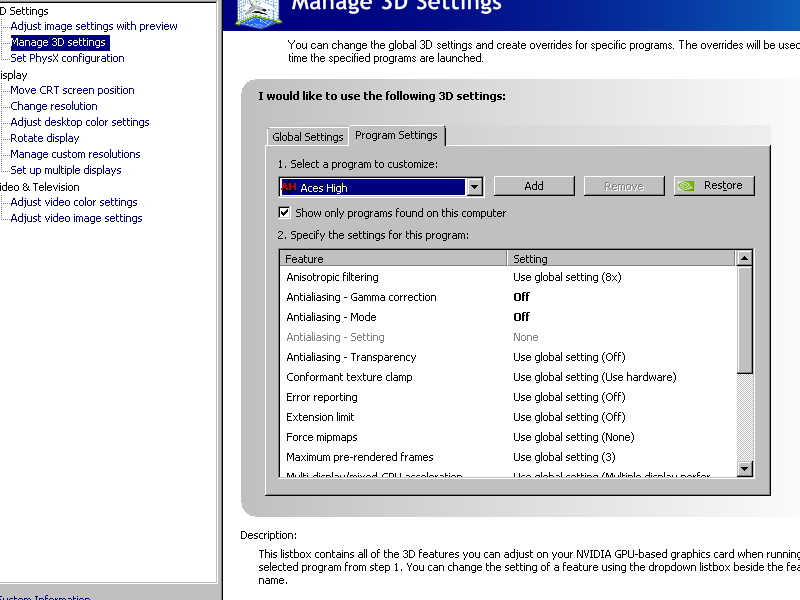Click the Restore button
800x600 pixels.
pos(714,186)
